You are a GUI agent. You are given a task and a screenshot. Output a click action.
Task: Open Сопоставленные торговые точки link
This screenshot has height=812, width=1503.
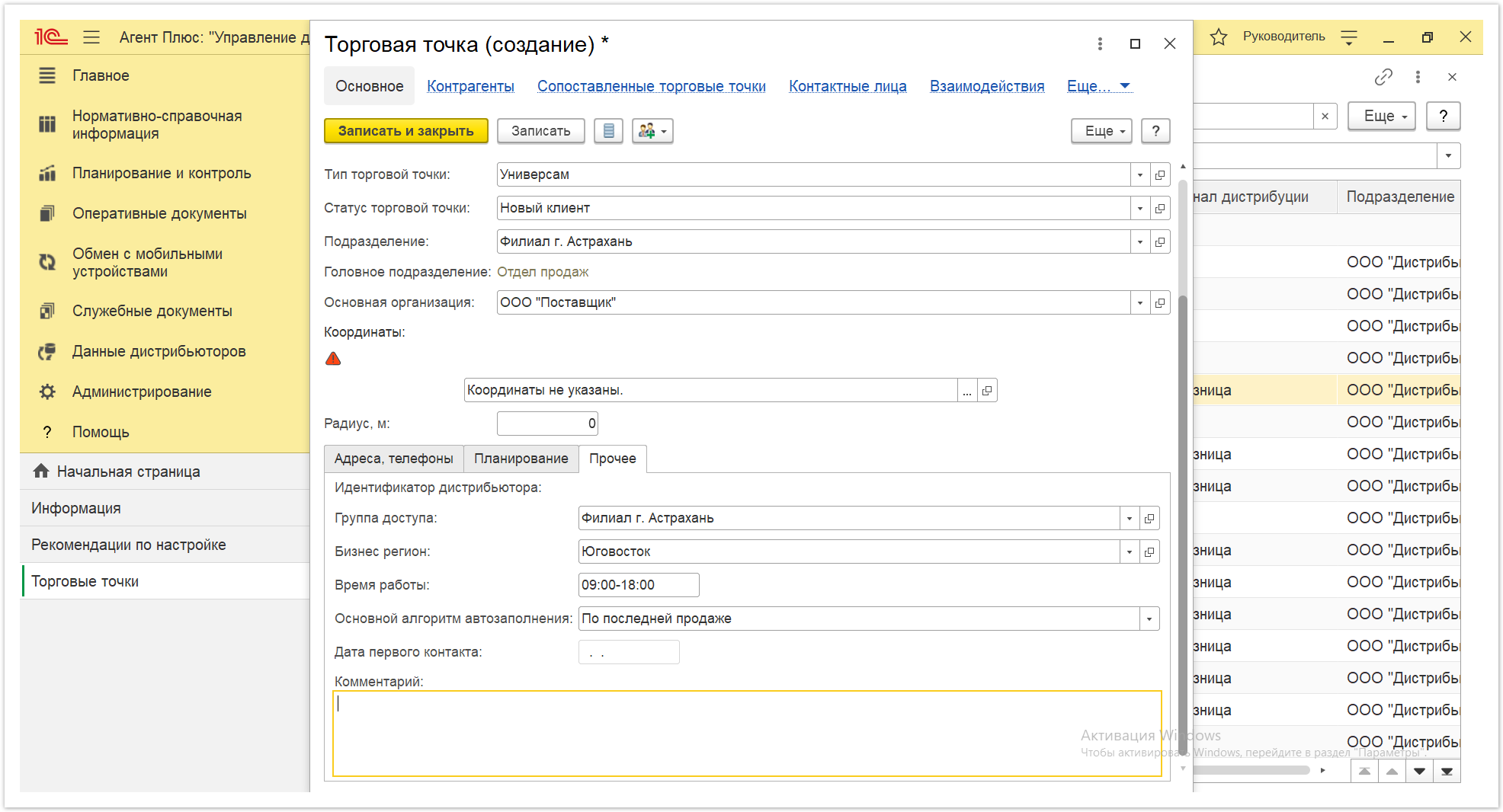pos(652,86)
